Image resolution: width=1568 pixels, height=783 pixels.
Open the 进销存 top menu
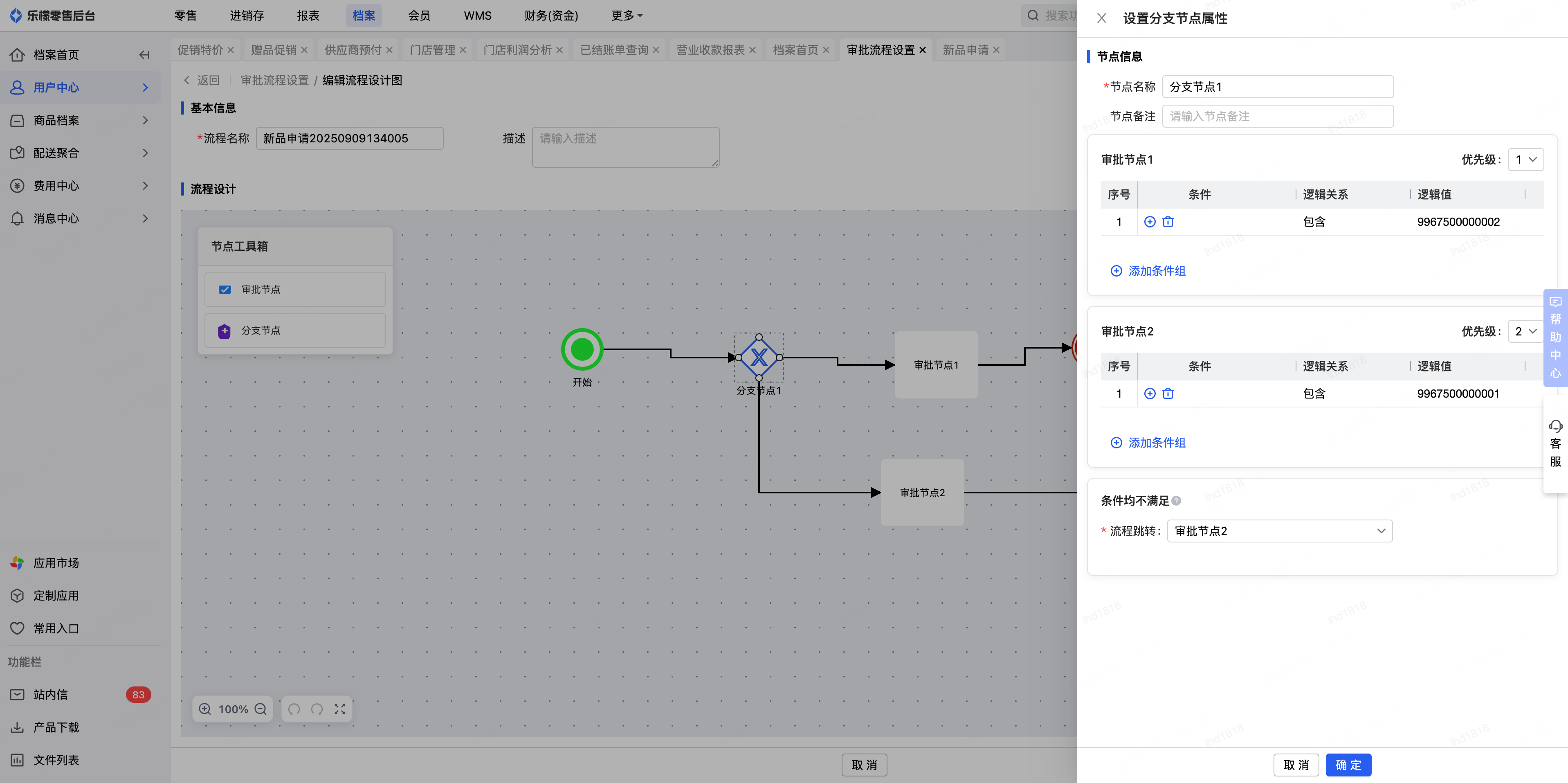pyautogui.click(x=247, y=15)
